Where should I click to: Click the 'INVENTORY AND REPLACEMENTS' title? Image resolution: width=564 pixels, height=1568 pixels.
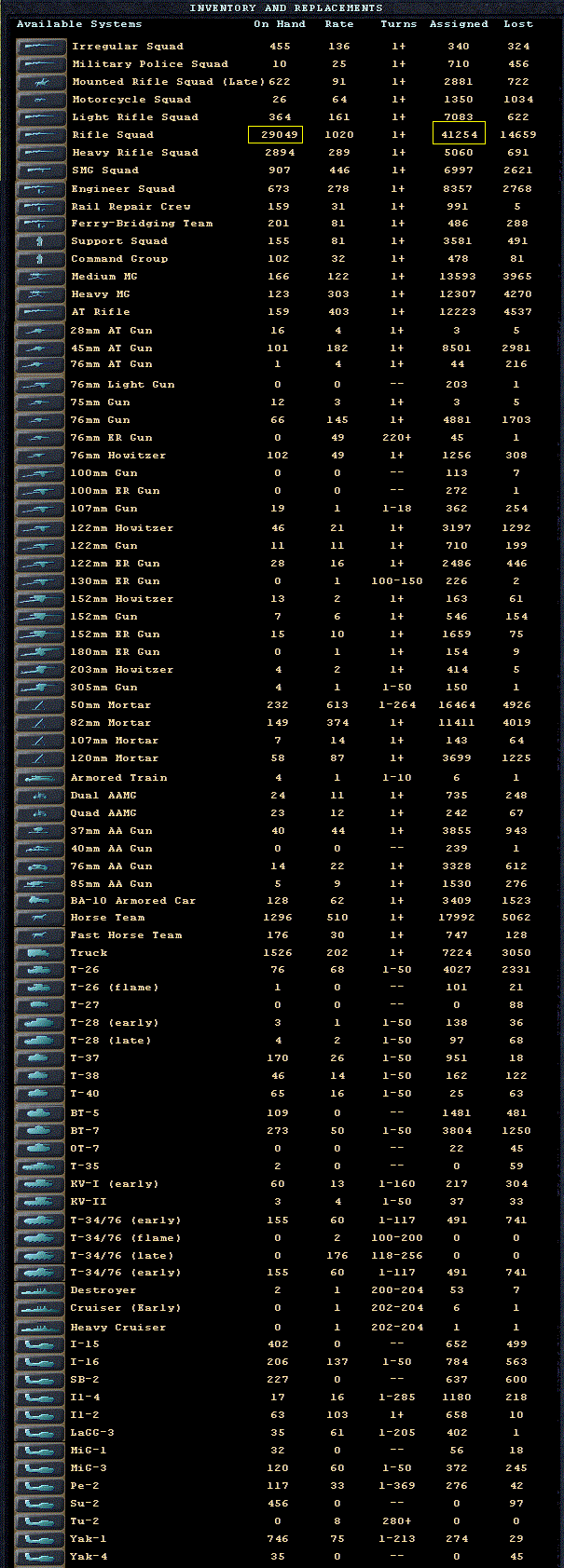click(286, 7)
